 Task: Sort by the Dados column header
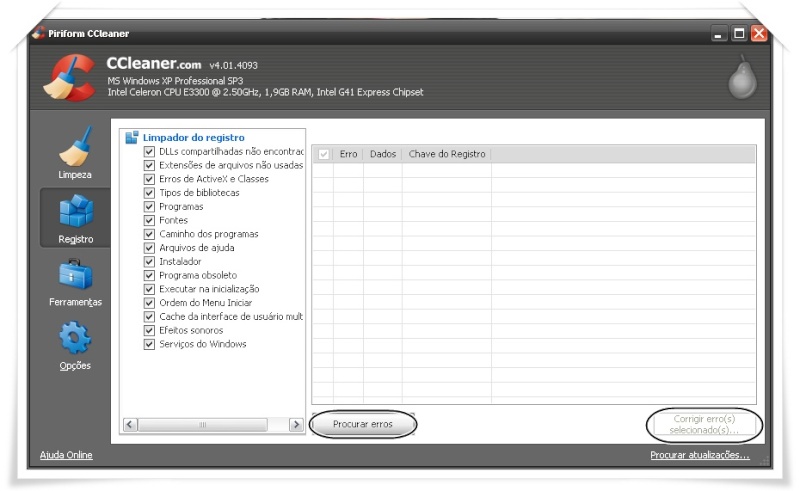383,154
